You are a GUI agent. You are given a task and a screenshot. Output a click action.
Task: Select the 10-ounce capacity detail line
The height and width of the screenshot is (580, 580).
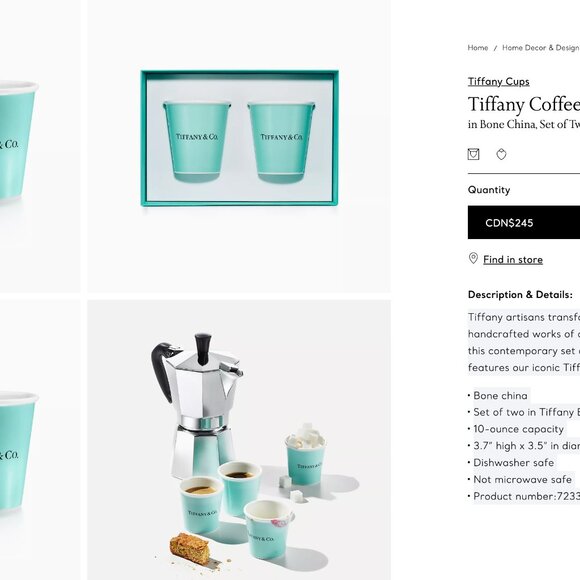[518, 429]
